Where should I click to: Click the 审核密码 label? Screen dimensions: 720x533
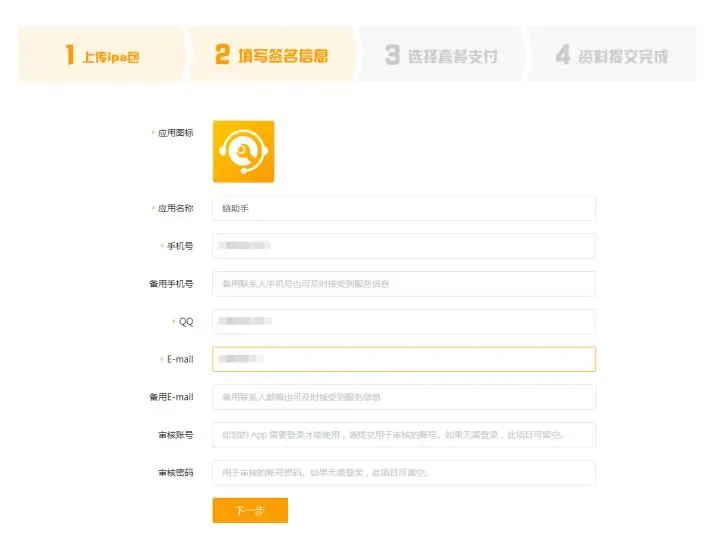[175, 472]
